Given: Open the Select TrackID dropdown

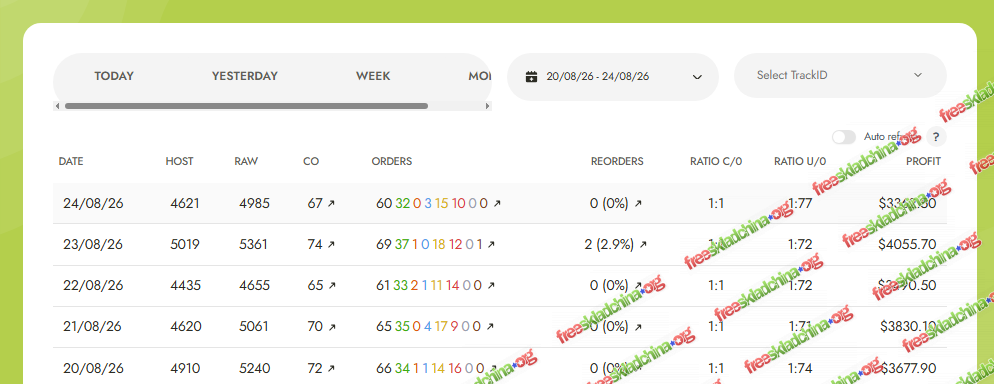Looking at the screenshot, I should (840, 75).
